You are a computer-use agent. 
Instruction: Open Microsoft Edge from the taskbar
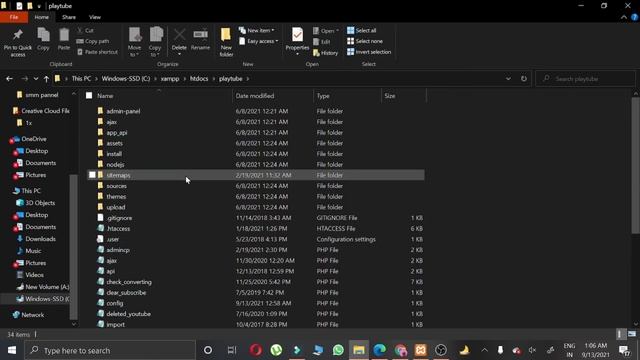(x=380, y=350)
